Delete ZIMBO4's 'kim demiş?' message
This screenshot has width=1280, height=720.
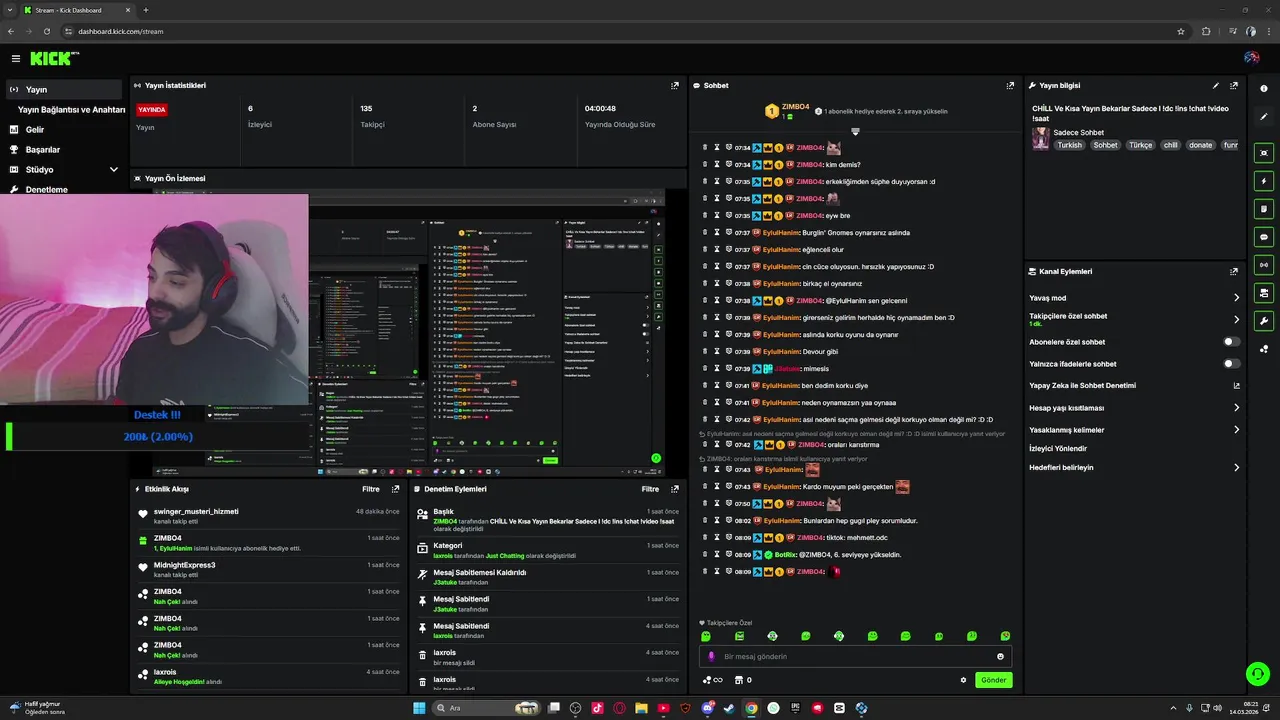tap(705, 164)
